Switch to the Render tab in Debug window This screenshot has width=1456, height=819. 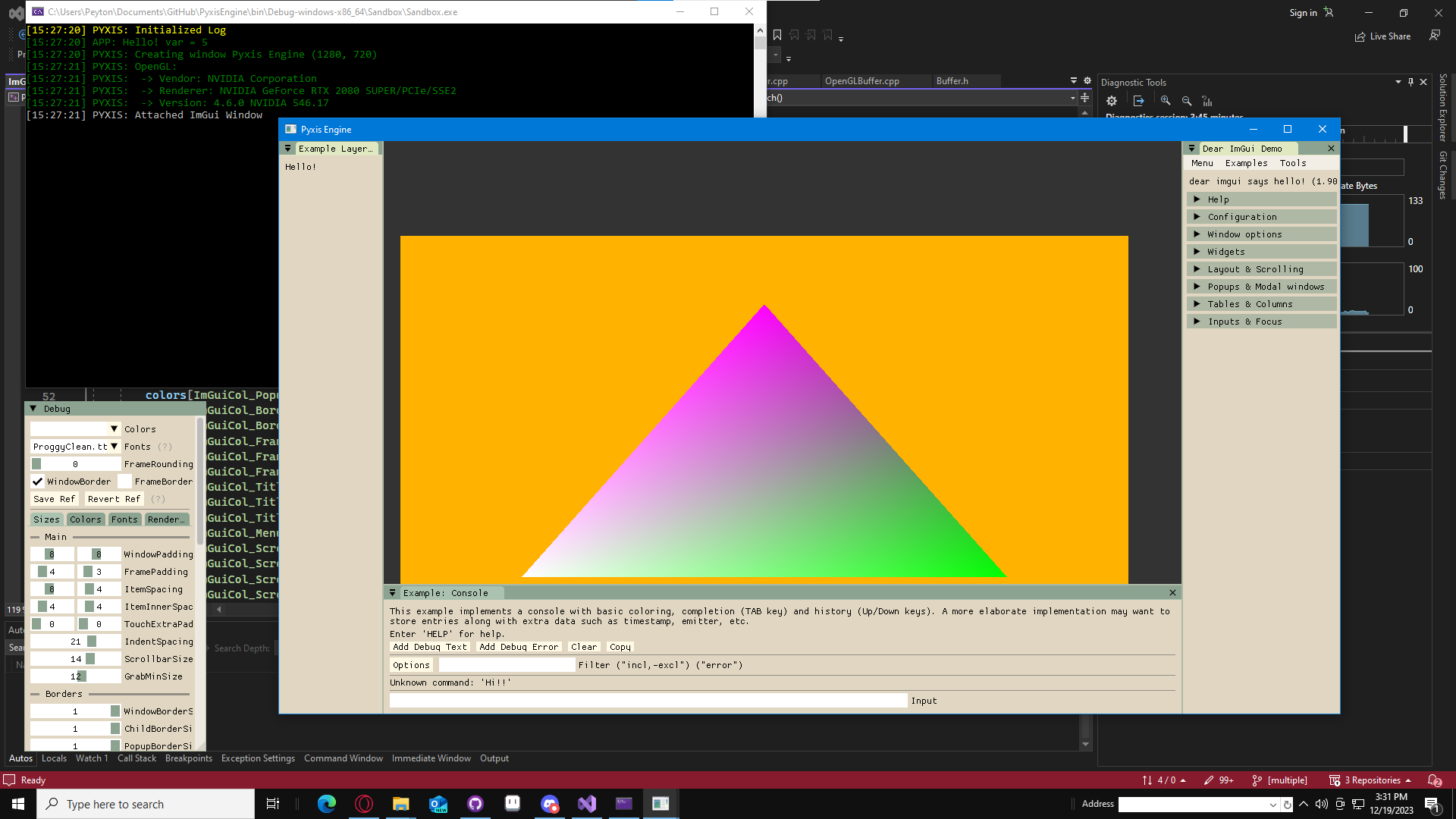coord(166,519)
